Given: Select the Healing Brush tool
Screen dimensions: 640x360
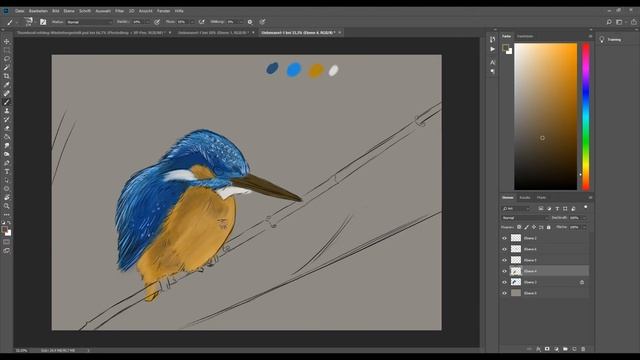Looking at the screenshot, I should tap(7, 93).
